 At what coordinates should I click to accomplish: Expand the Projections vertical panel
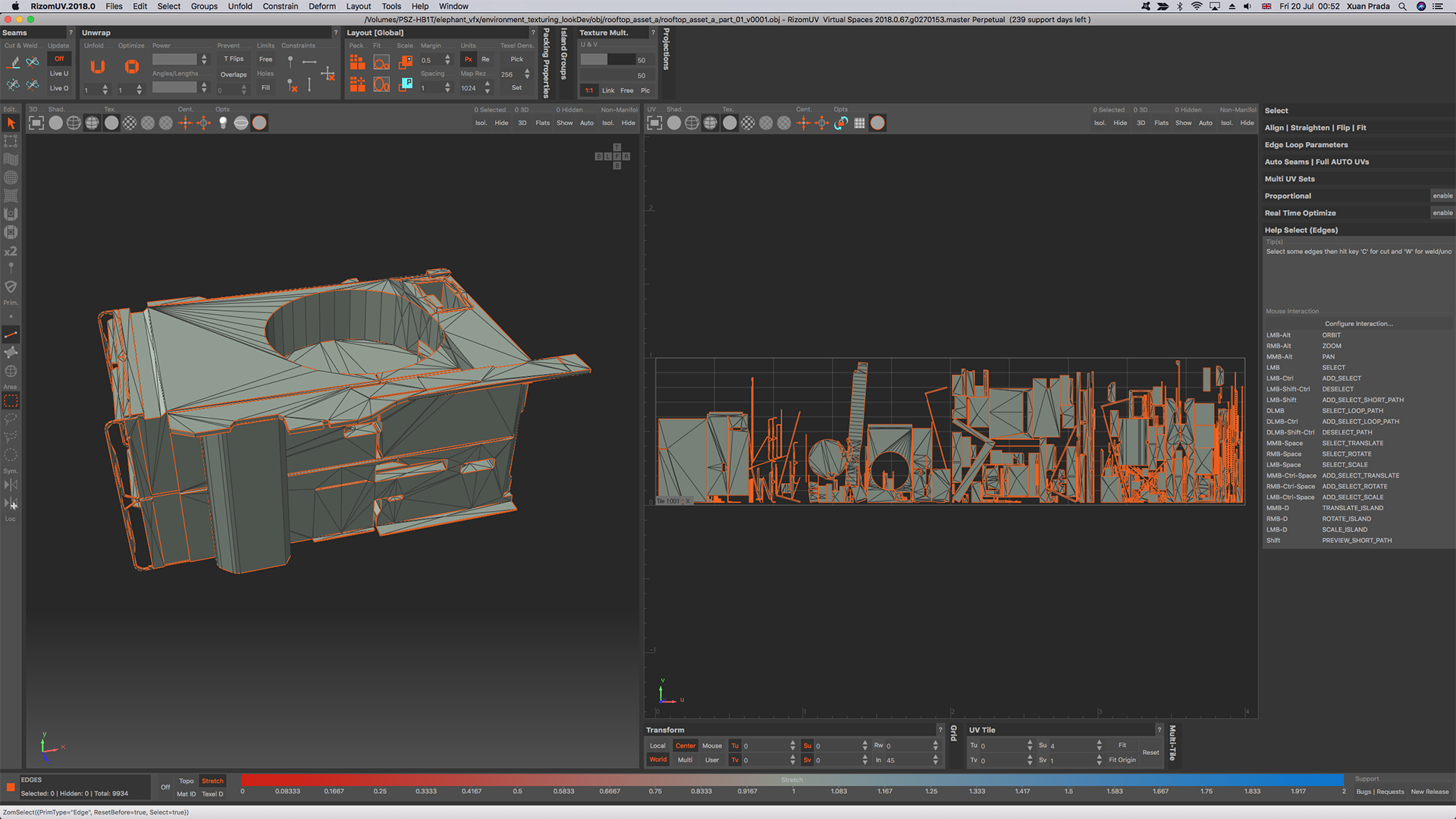coord(667,49)
